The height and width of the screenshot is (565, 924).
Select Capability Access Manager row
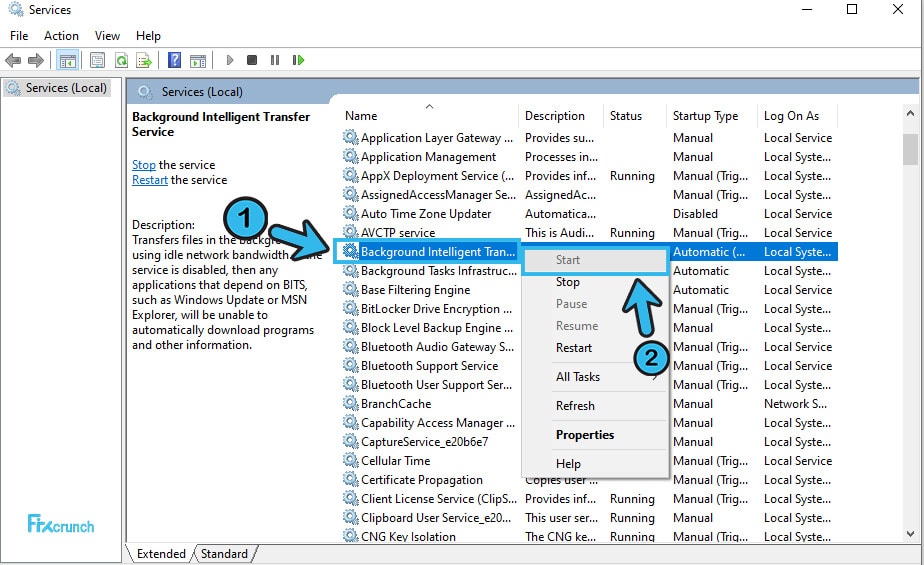coord(588,422)
